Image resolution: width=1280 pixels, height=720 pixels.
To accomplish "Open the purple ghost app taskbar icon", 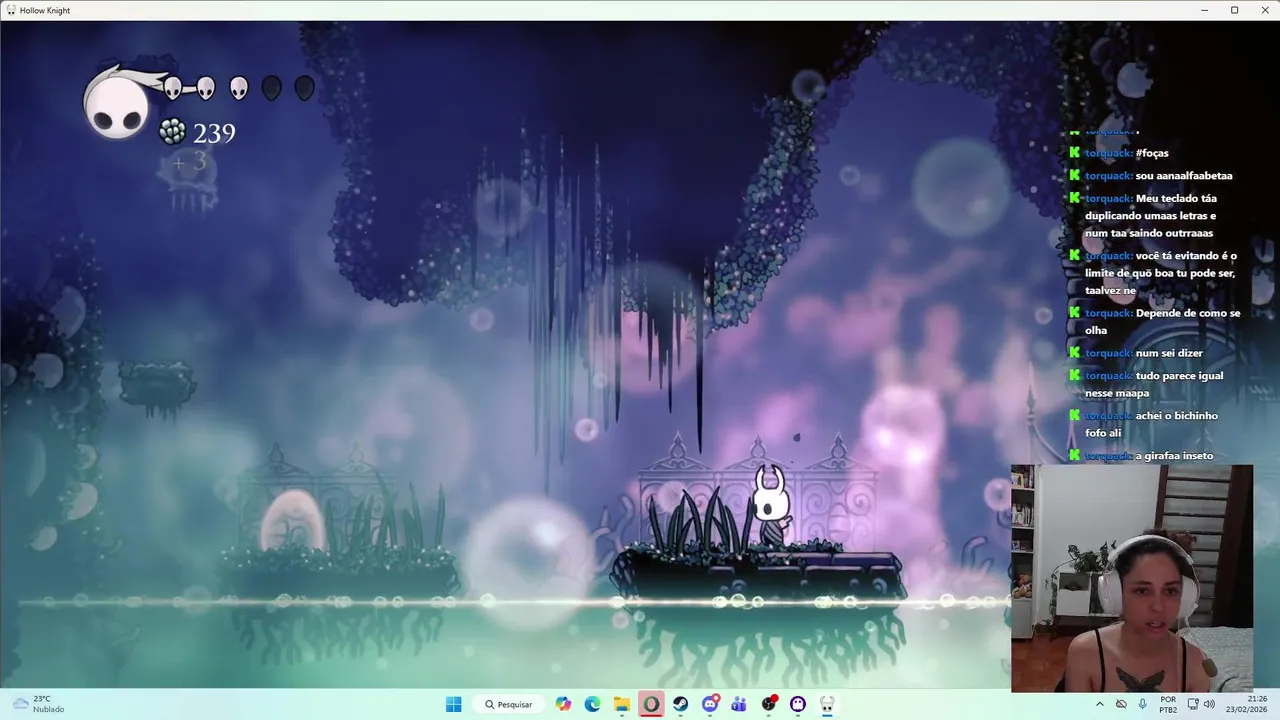I will tap(798, 704).
